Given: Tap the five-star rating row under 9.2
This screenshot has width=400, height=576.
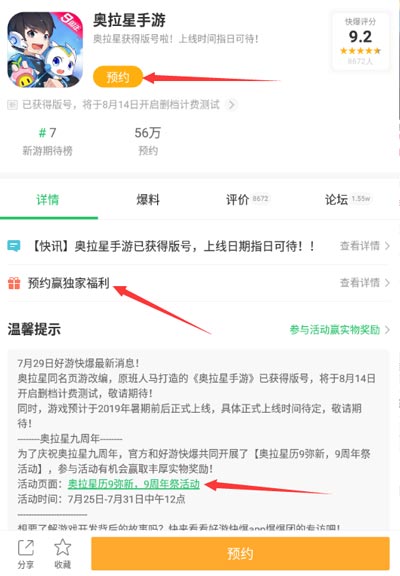Looking at the screenshot, I should [x=360, y=51].
